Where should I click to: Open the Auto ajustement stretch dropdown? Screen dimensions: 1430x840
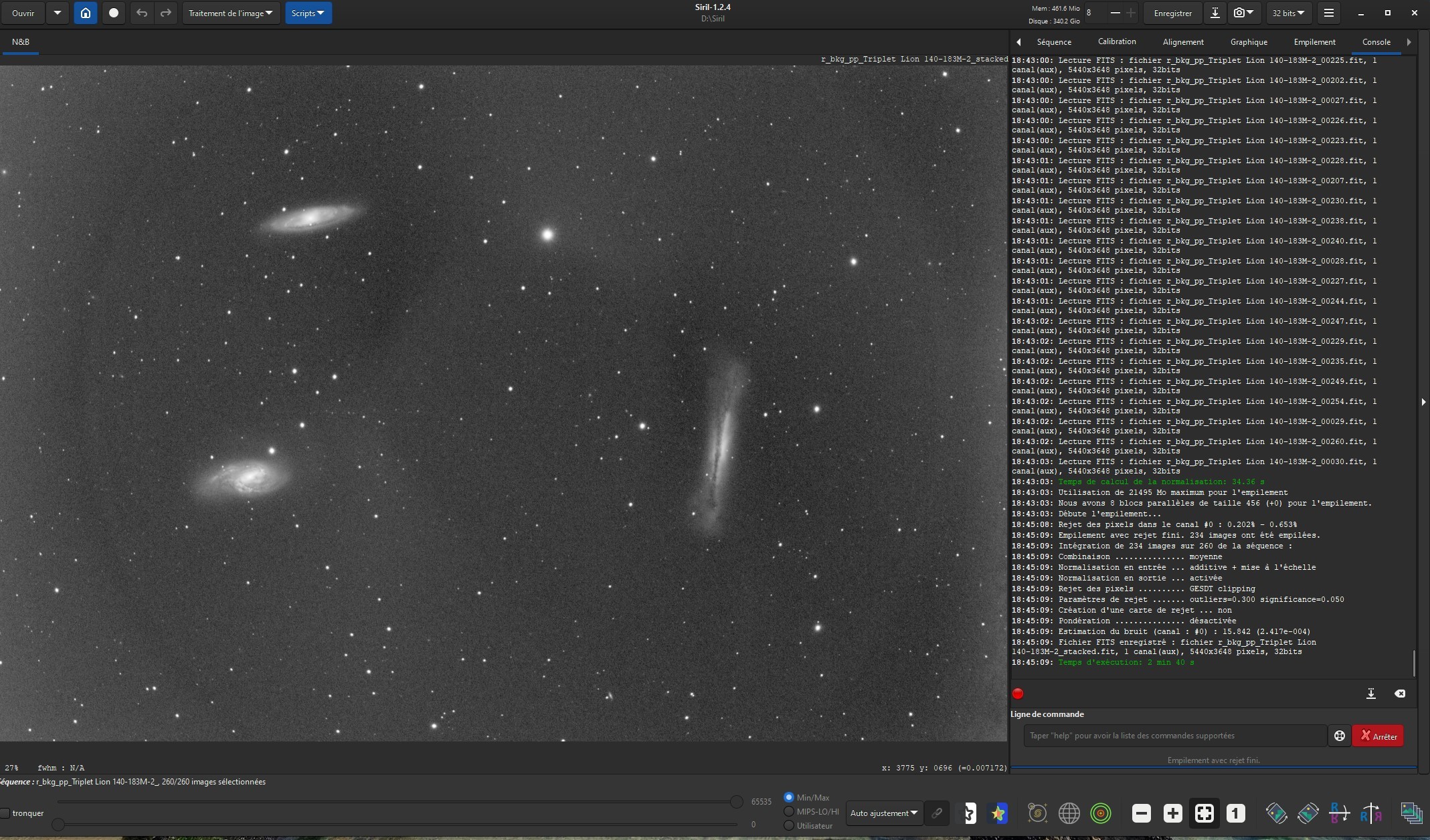point(884,813)
